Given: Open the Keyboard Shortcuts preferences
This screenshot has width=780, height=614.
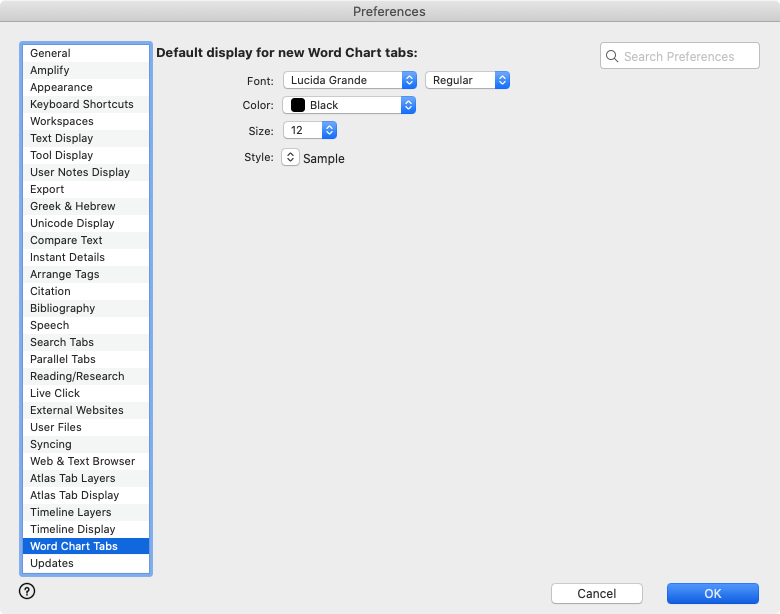Looking at the screenshot, I should point(81,104).
